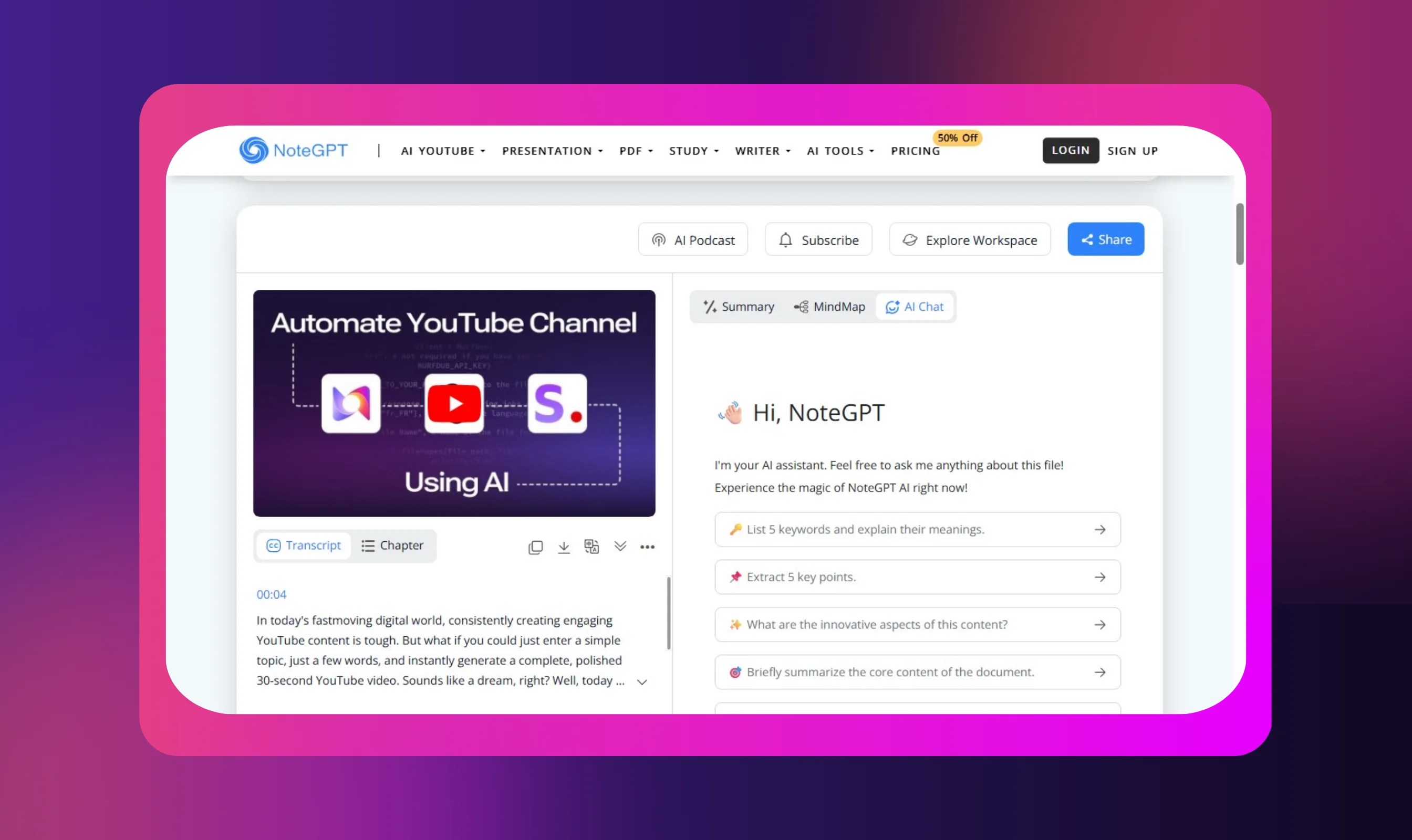This screenshot has height=840, width=1412.
Task: Switch to the Summary tab
Action: [x=739, y=307]
